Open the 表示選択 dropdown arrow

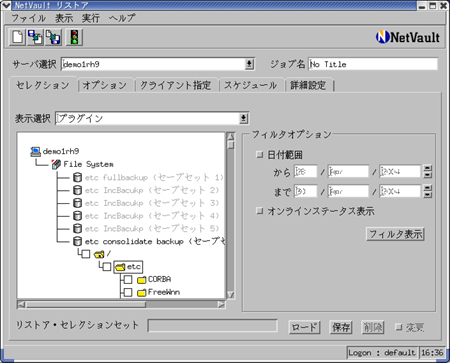click(x=244, y=118)
